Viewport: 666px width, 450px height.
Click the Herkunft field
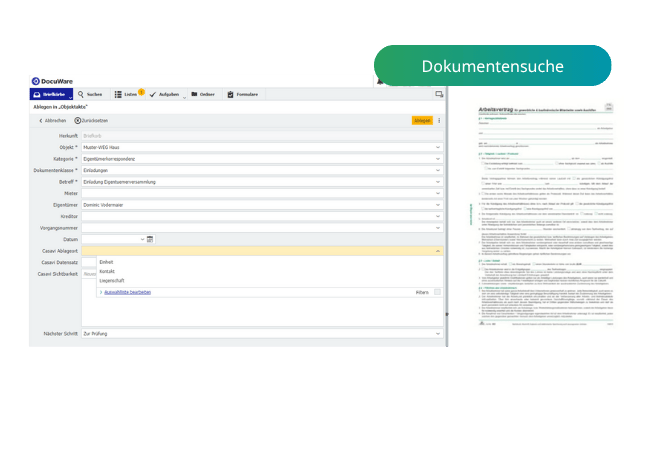tap(262, 136)
